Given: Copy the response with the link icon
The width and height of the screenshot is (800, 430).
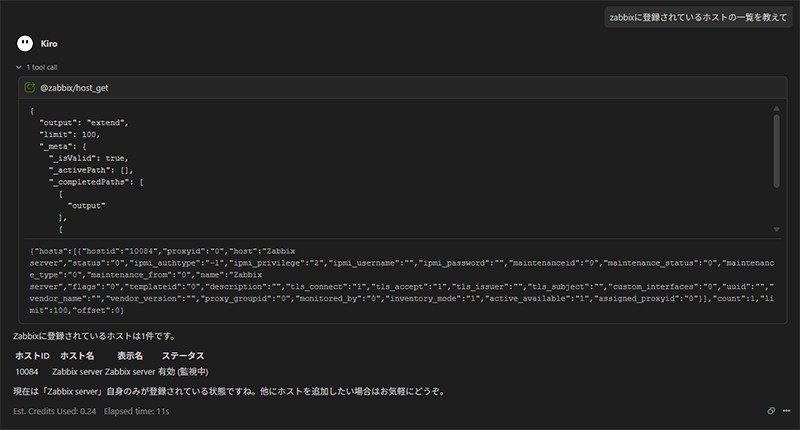Looking at the screenshot, I should [771, 411].
